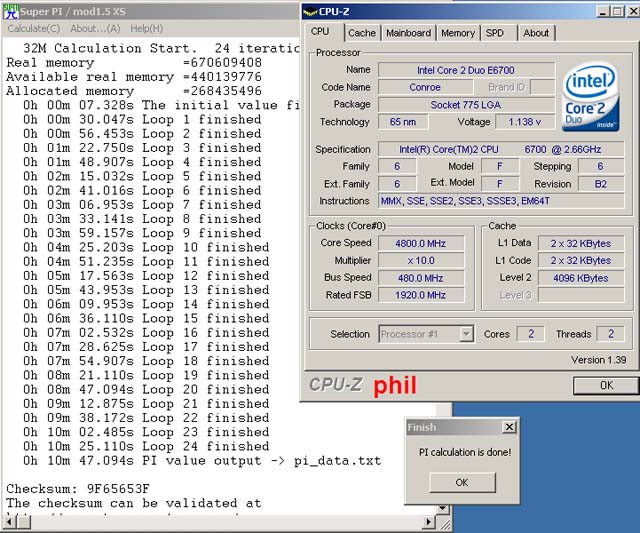Click the CPU-Z title bar icon
Screen dimensions: 640x533
pyautogui.click(x=310, y=11)
